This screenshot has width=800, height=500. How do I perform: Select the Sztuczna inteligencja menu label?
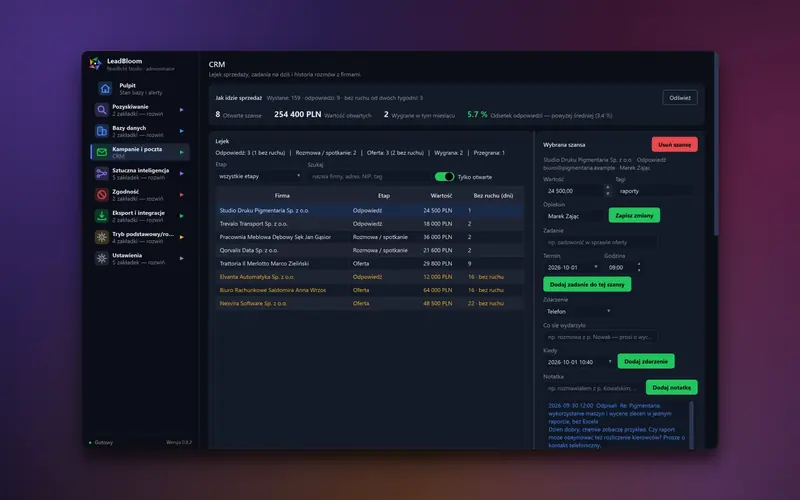coord(140,170)
